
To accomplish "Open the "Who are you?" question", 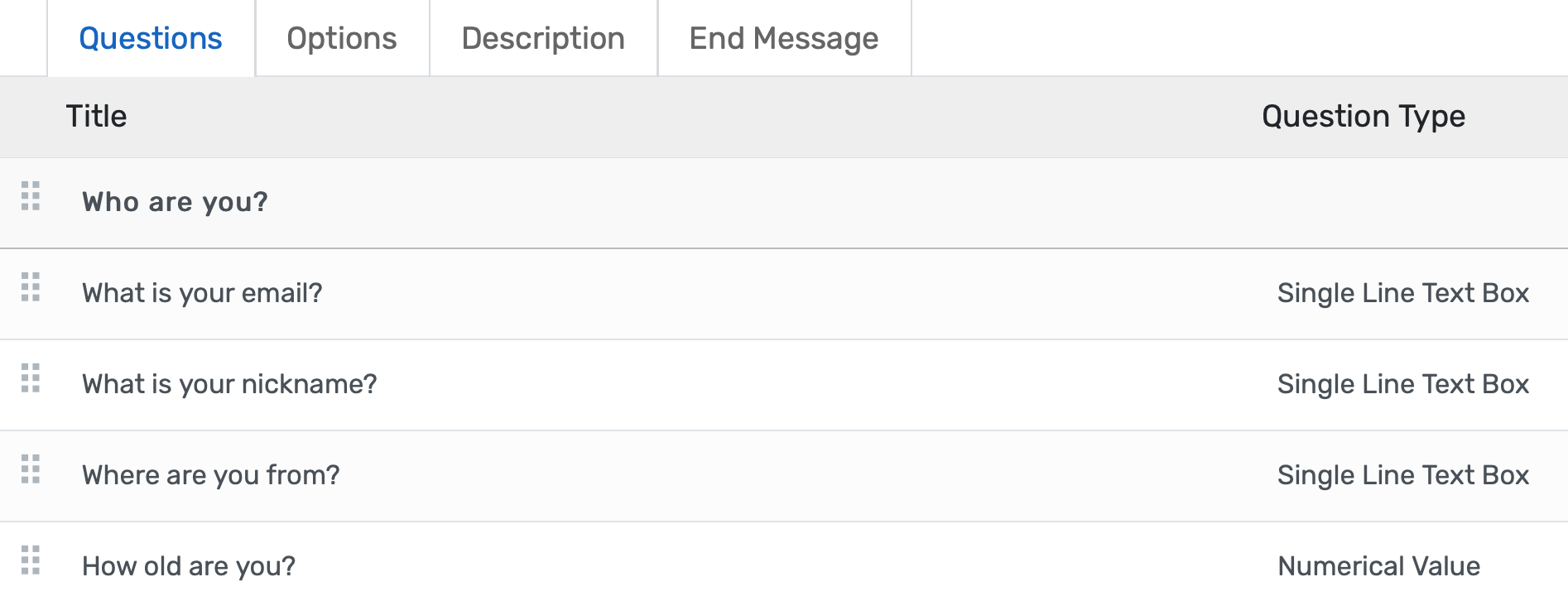I will (176, 201).
